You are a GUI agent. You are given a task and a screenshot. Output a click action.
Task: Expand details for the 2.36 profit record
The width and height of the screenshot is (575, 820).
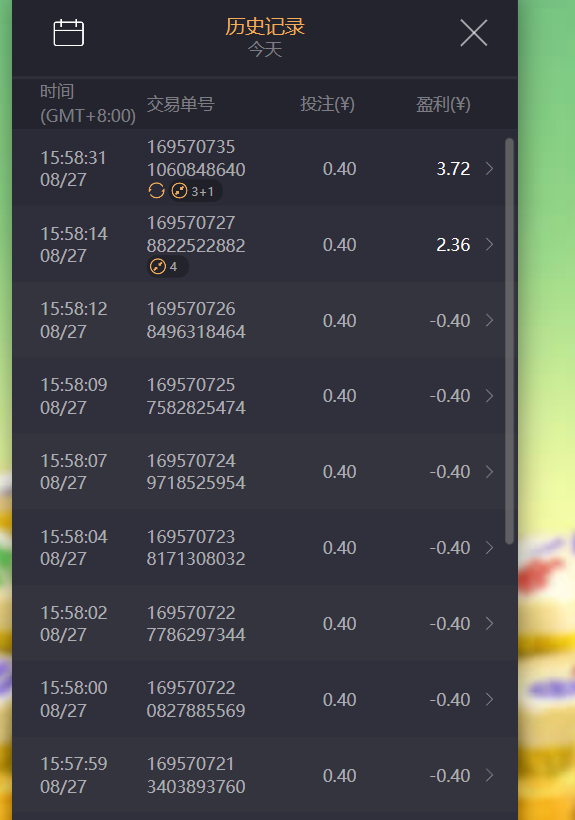click(x=489, y=244)
